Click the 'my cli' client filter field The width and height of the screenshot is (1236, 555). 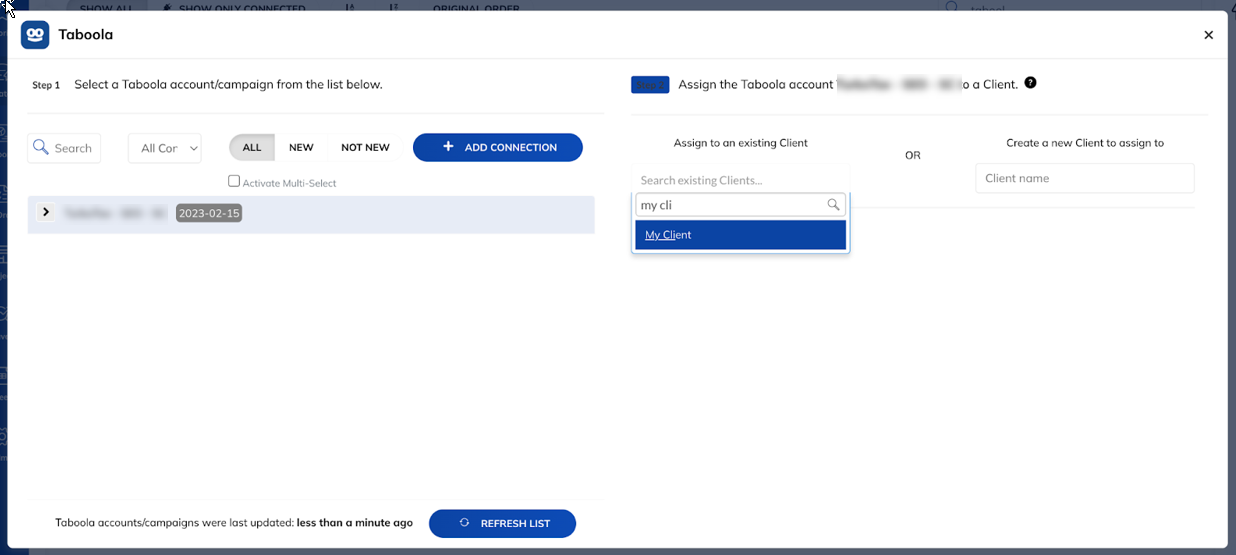pos(741,205)
